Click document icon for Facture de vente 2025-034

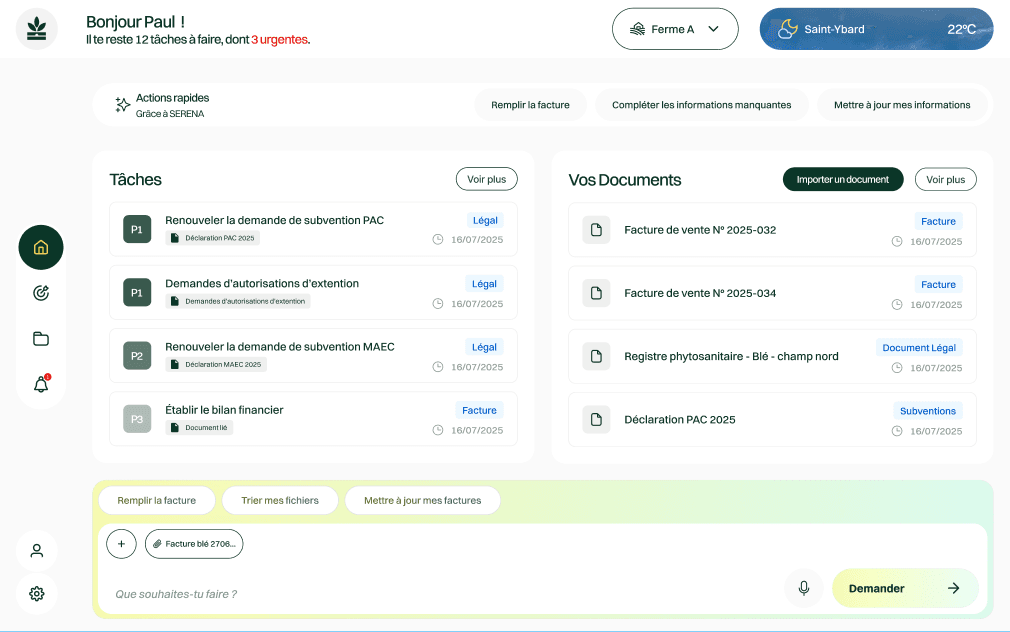point(596,293)
